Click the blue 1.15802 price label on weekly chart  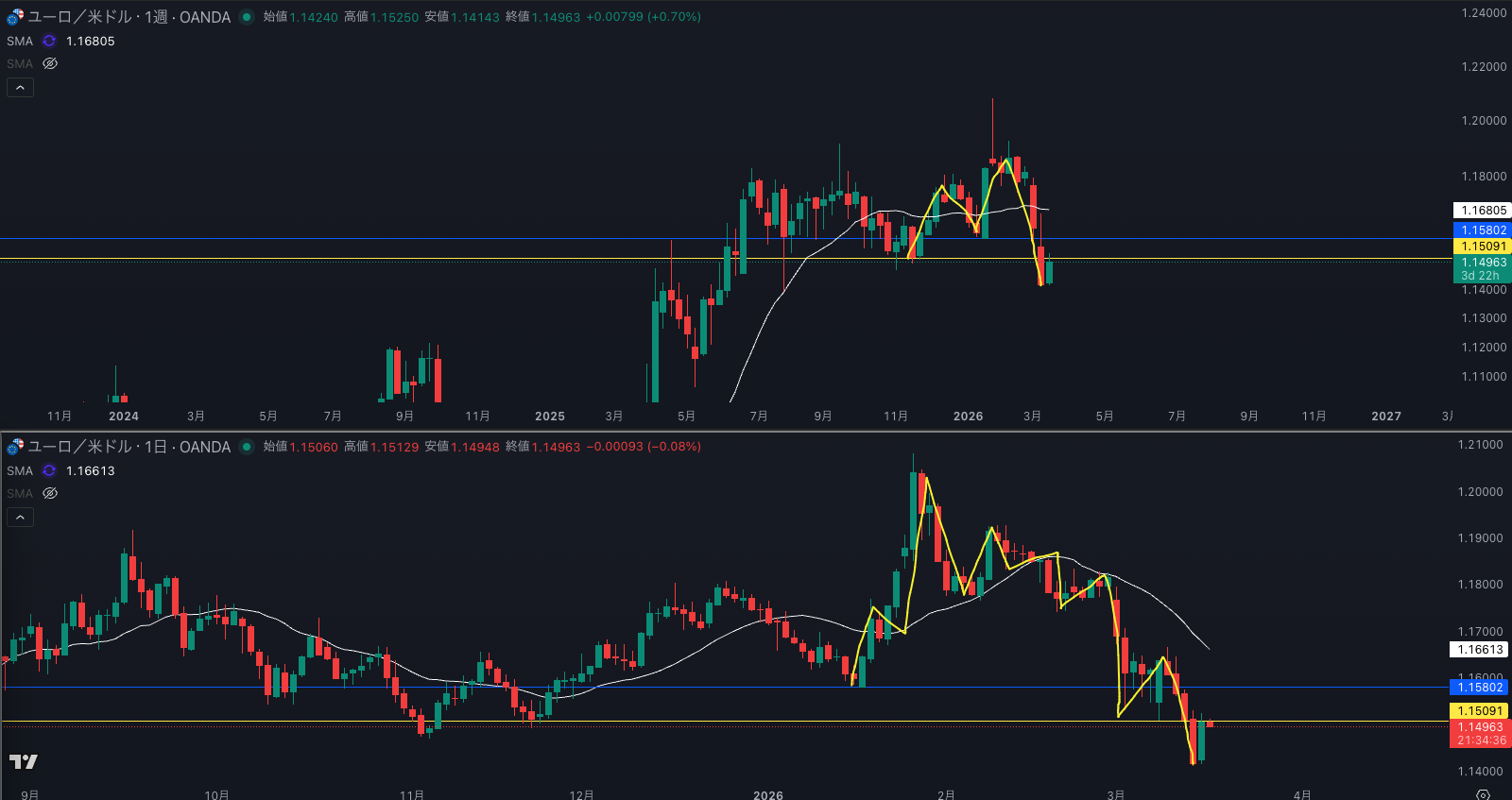point(1482,230)
